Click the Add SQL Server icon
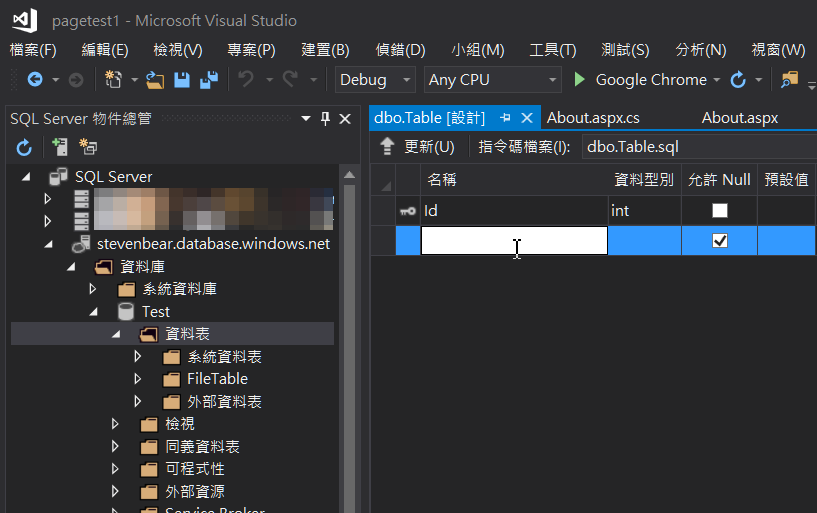The height and width of the screenshot is (513, 817). [x=60, y=147]
